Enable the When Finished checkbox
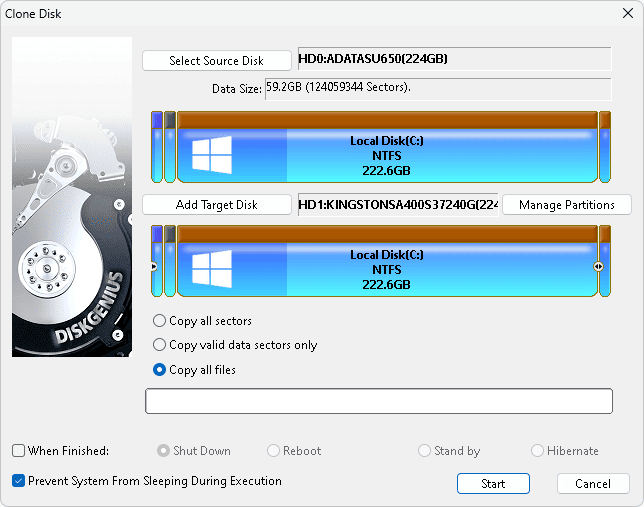Viewport: 644px width, 507px height. (x=19, y=451)
